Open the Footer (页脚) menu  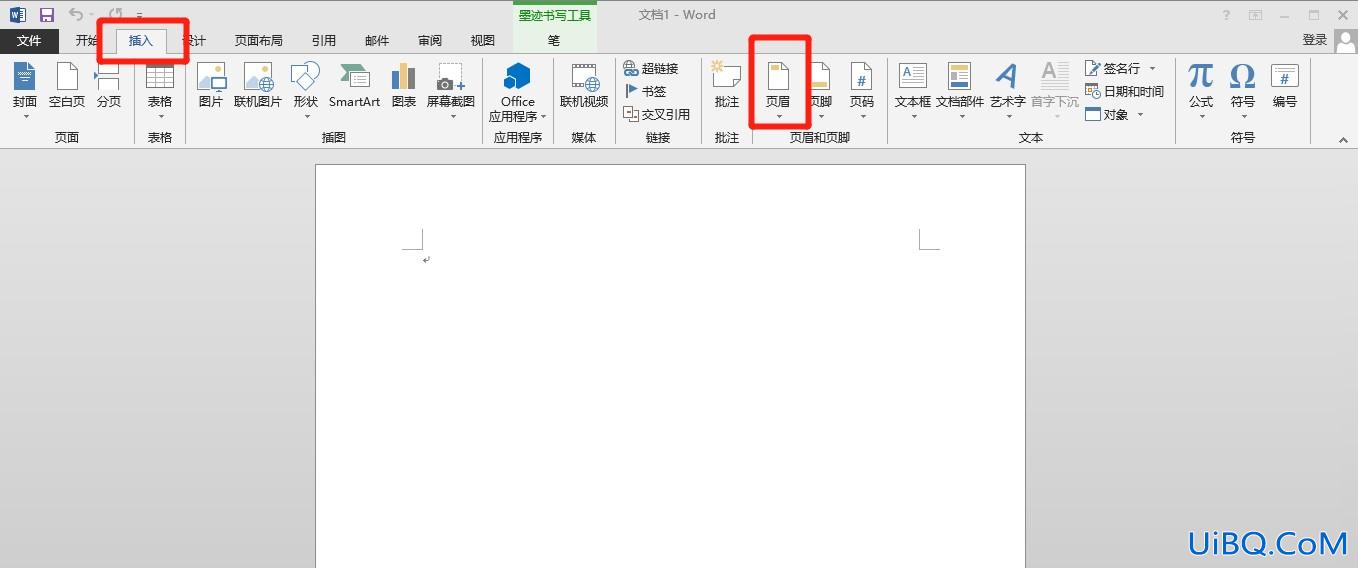tap(820, 91)
